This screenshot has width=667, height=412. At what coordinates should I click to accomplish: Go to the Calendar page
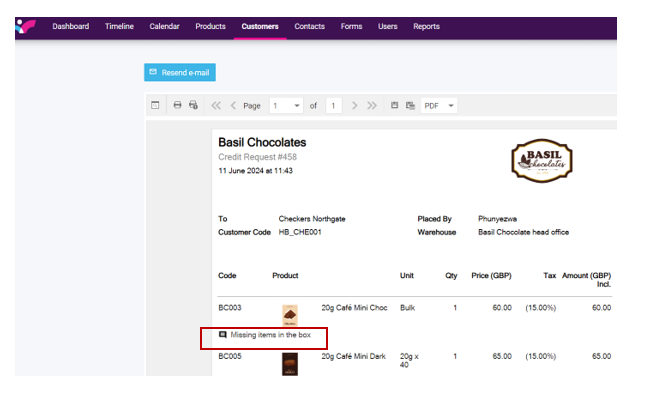point(164,27)
